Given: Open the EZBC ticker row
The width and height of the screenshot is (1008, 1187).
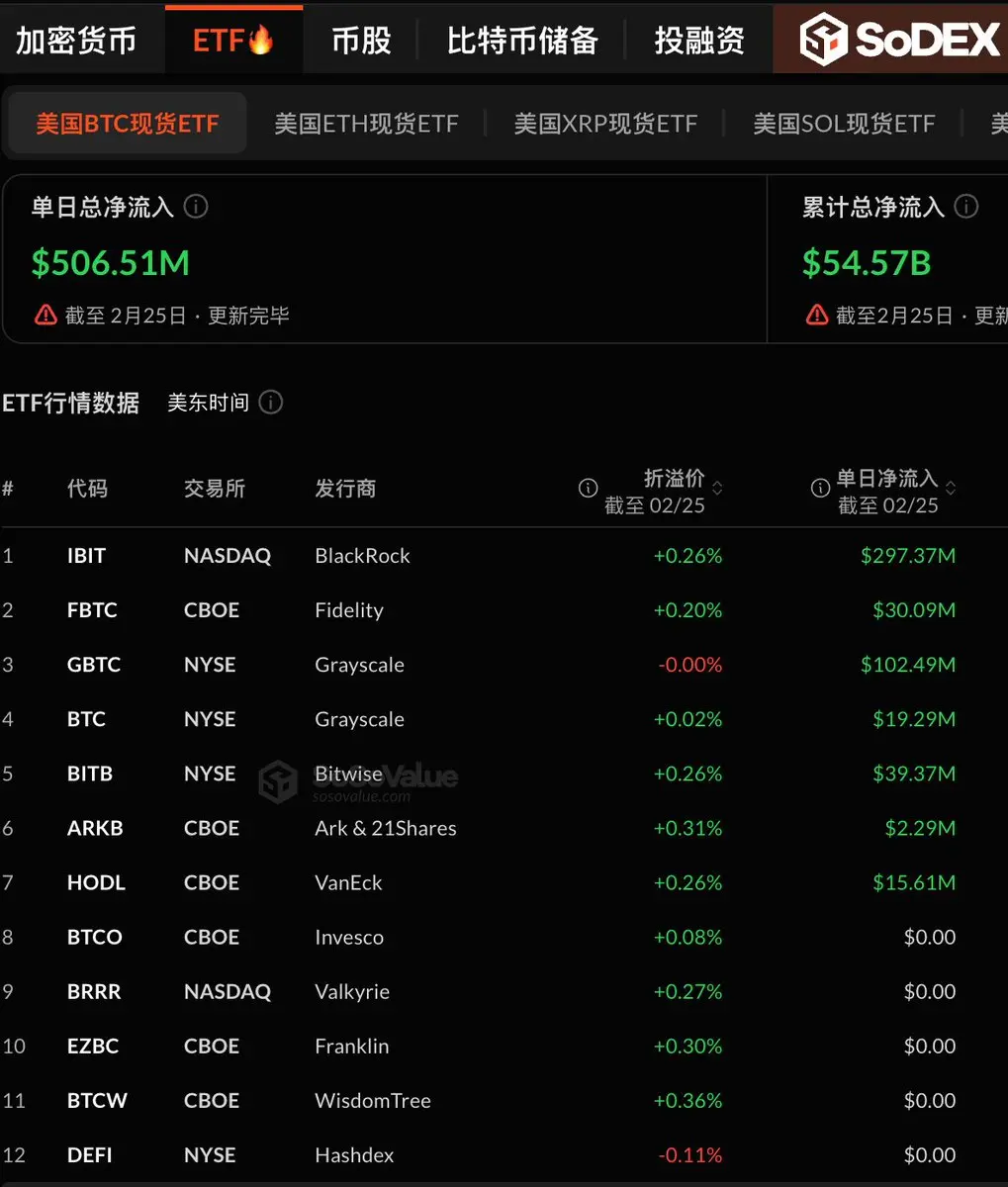Looking at the screenshot, I should coord(93,1046).
